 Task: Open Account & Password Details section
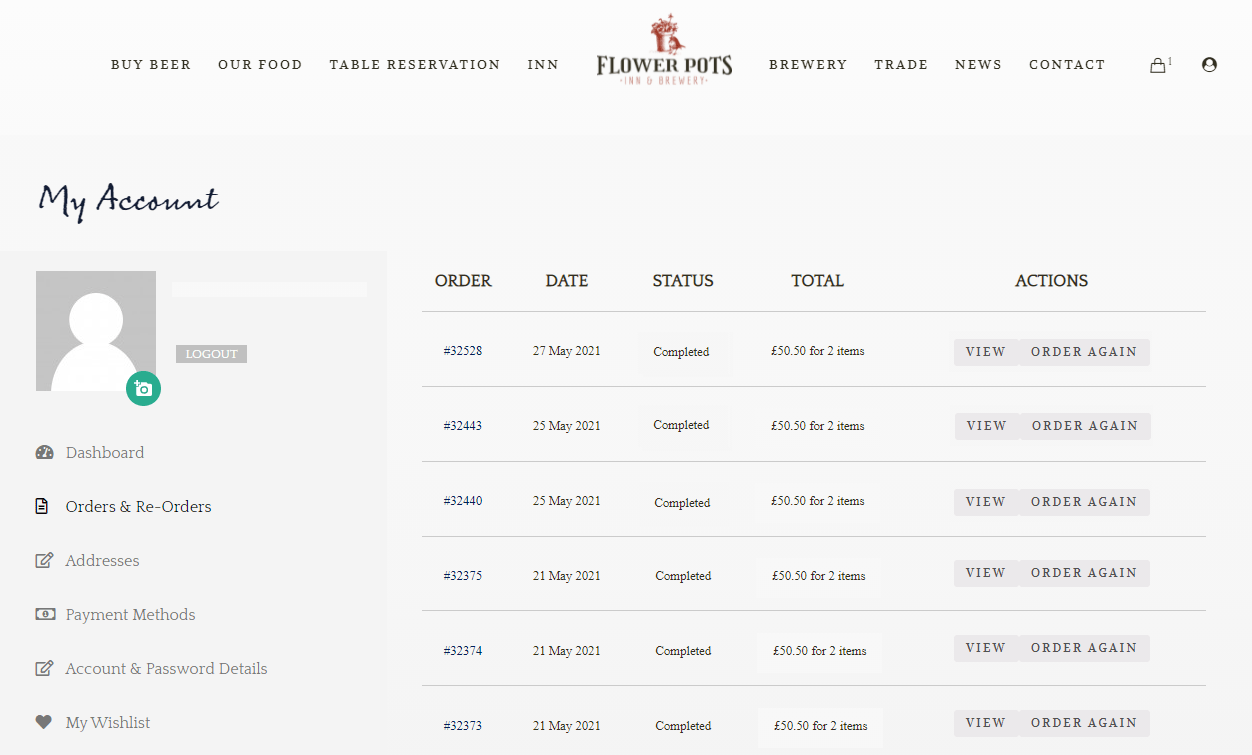coord(166,669)
